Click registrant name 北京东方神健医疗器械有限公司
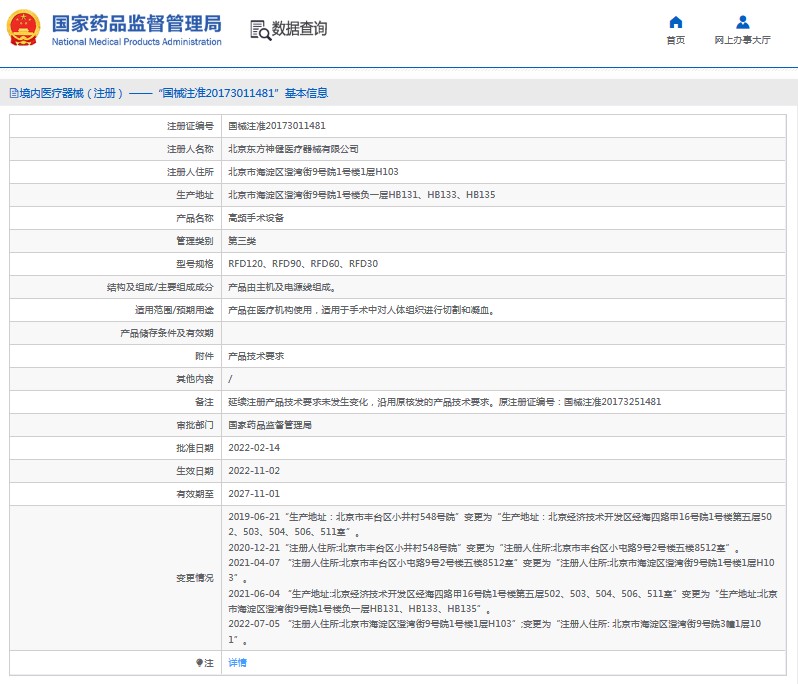Image resolution: width=798 pixels, height=684 pixels. click(x=293, y=149)
